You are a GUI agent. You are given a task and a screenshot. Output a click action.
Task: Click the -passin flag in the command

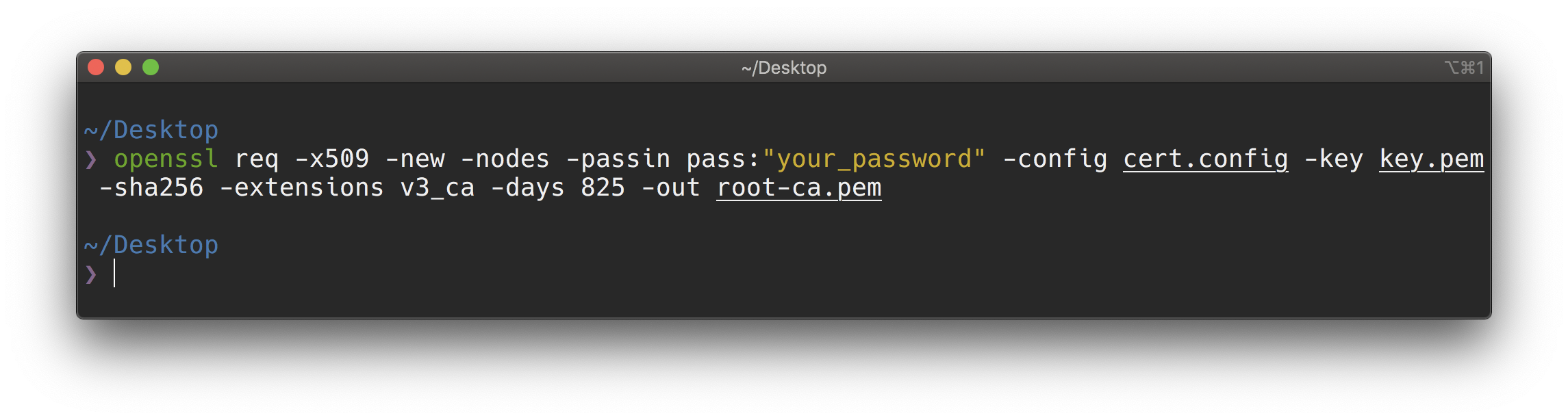[618, 159]
